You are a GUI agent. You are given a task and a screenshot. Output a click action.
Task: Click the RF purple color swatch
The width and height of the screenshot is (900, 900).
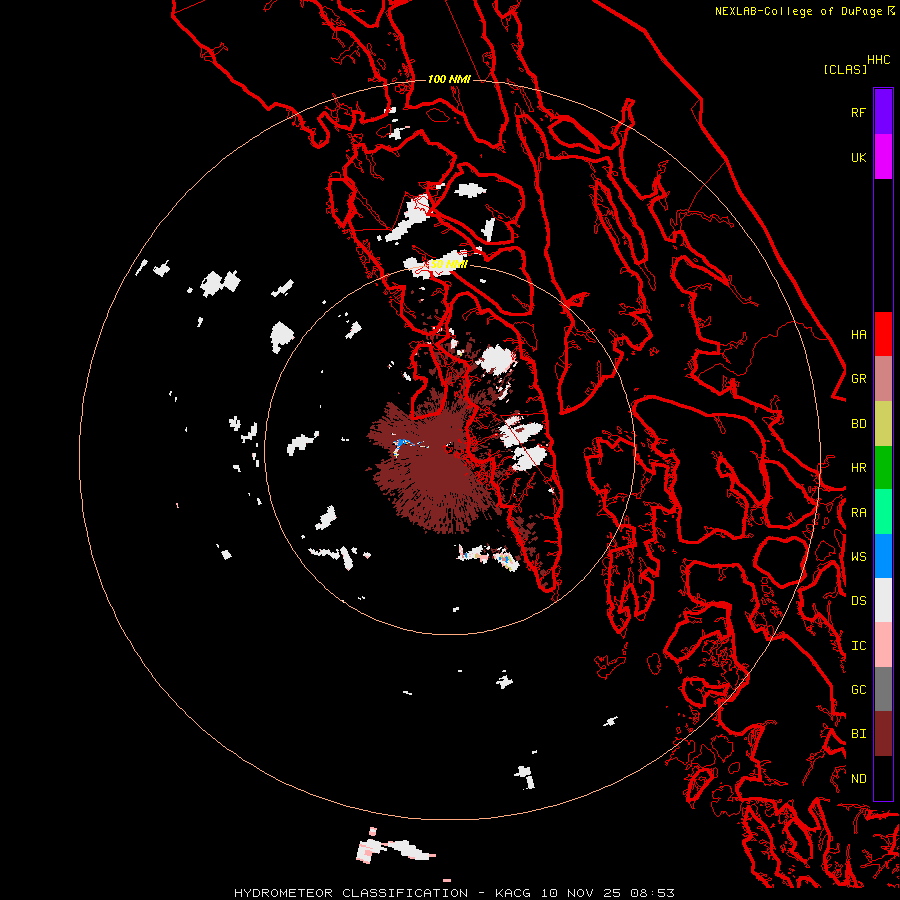point(883,112)
